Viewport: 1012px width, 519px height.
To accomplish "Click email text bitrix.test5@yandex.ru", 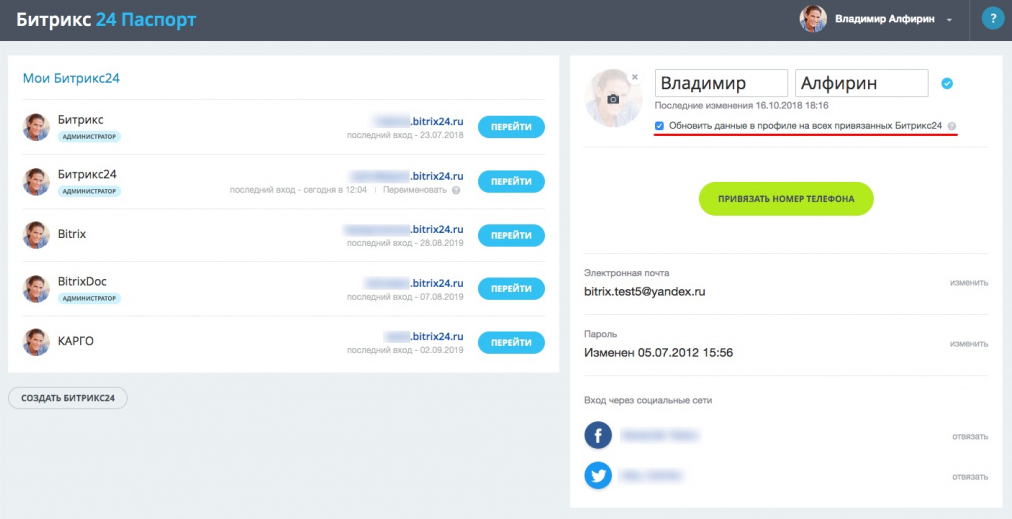I will 645,292.
